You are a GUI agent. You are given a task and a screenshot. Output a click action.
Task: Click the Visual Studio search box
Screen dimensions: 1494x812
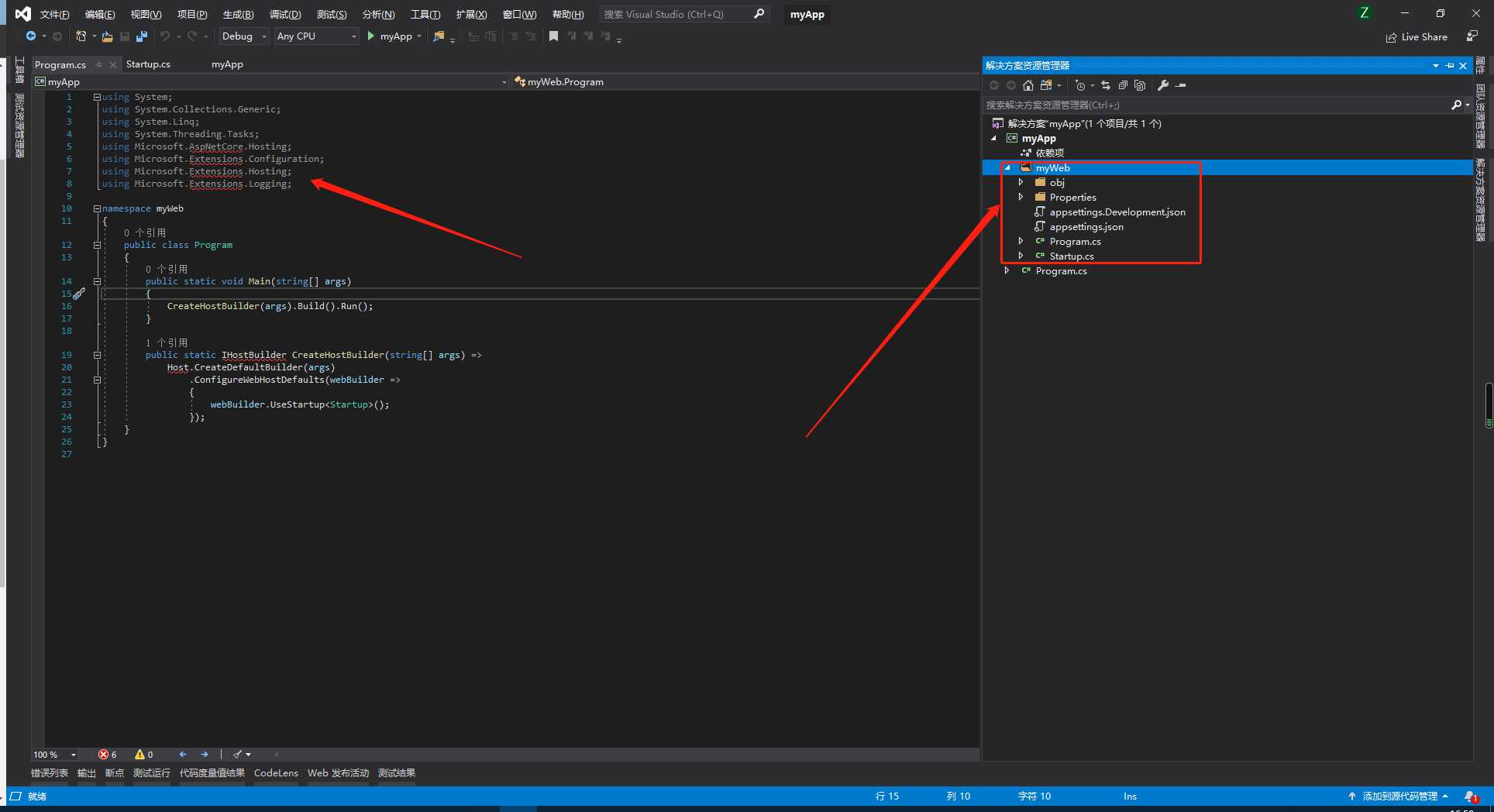click(x=683, y=14)
